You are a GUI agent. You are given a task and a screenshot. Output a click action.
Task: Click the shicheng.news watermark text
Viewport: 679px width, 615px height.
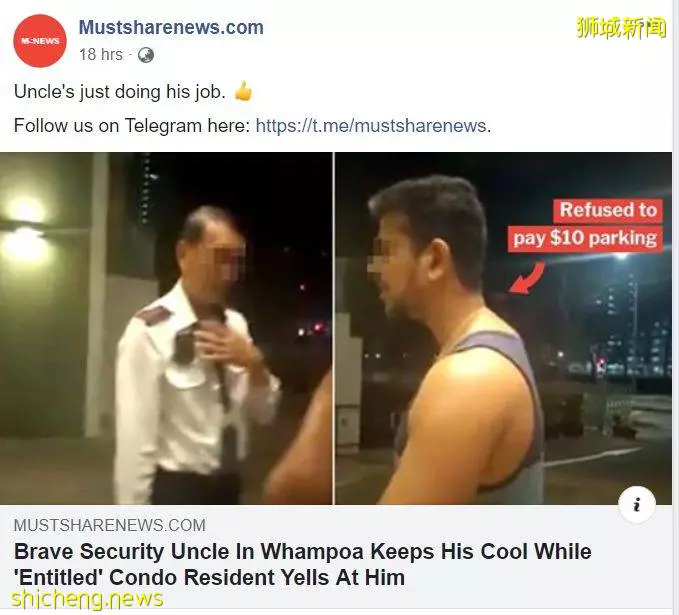[87, 599]
